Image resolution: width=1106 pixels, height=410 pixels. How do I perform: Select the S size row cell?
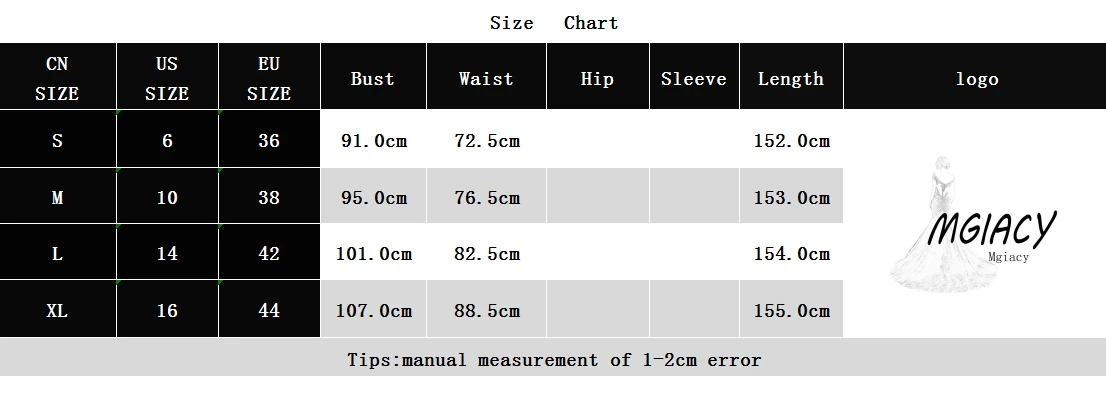[x=57, y=141]
